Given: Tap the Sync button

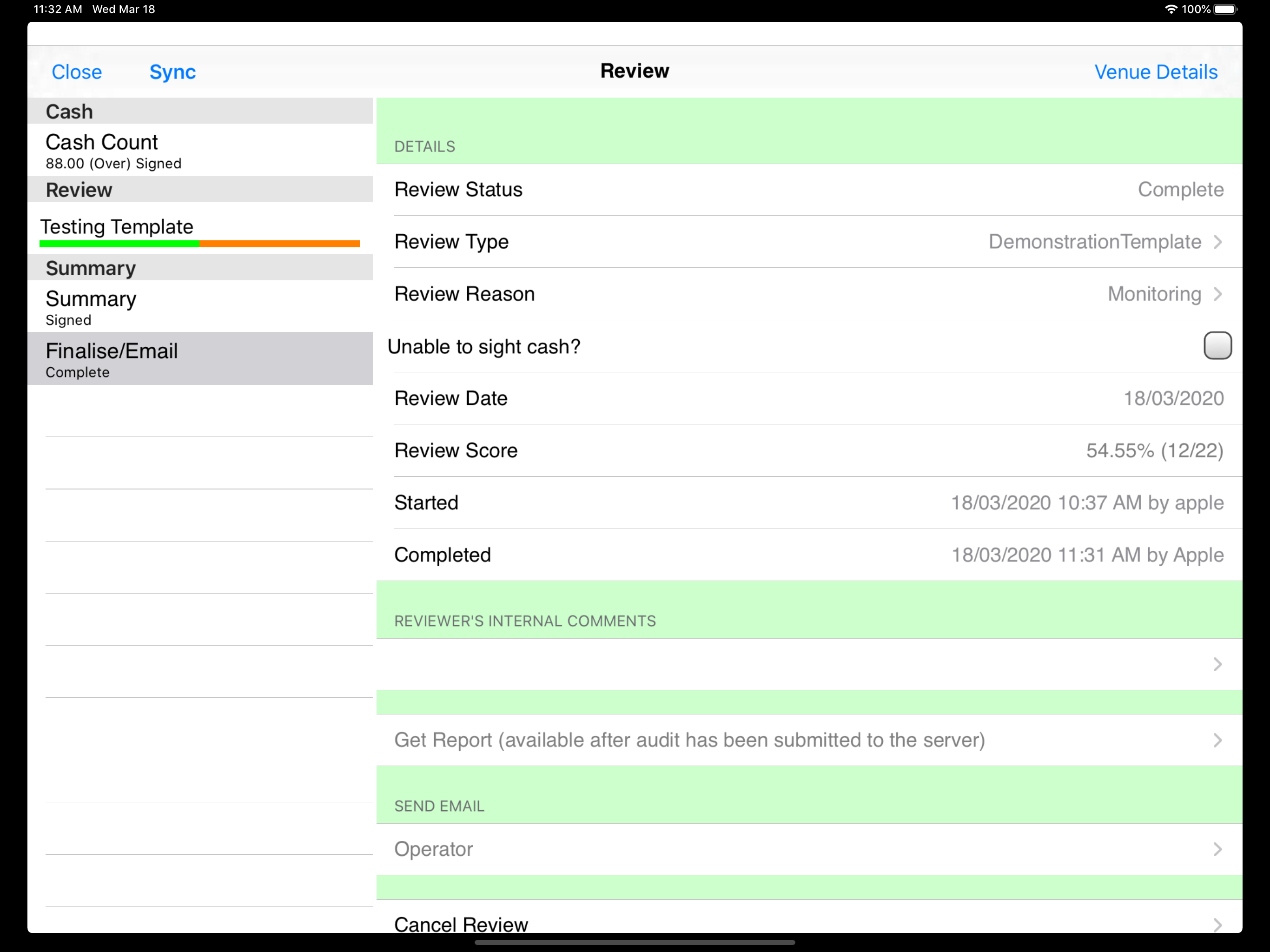Looking at the screenshot, I should pyautogui.click(x=172, y=72).
